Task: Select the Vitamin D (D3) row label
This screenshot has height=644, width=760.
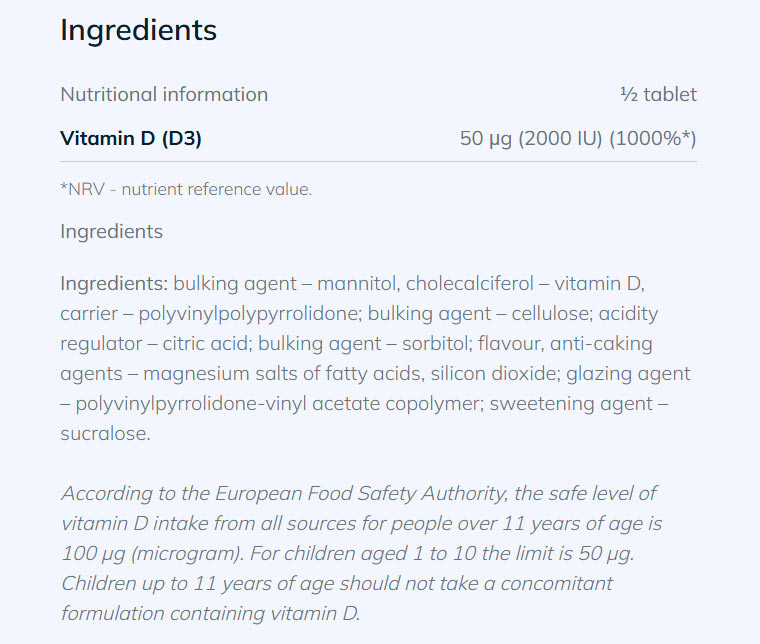Action: [131, 139]
